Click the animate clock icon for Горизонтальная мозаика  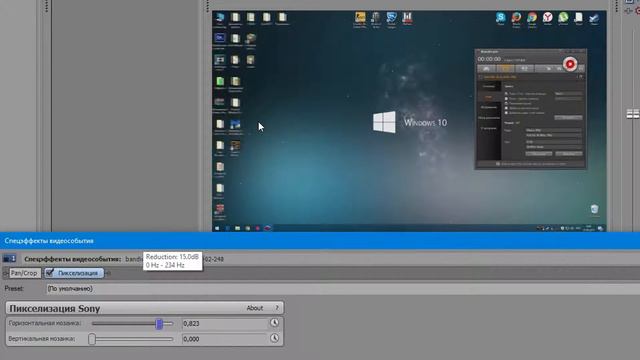tap(274, 323)
